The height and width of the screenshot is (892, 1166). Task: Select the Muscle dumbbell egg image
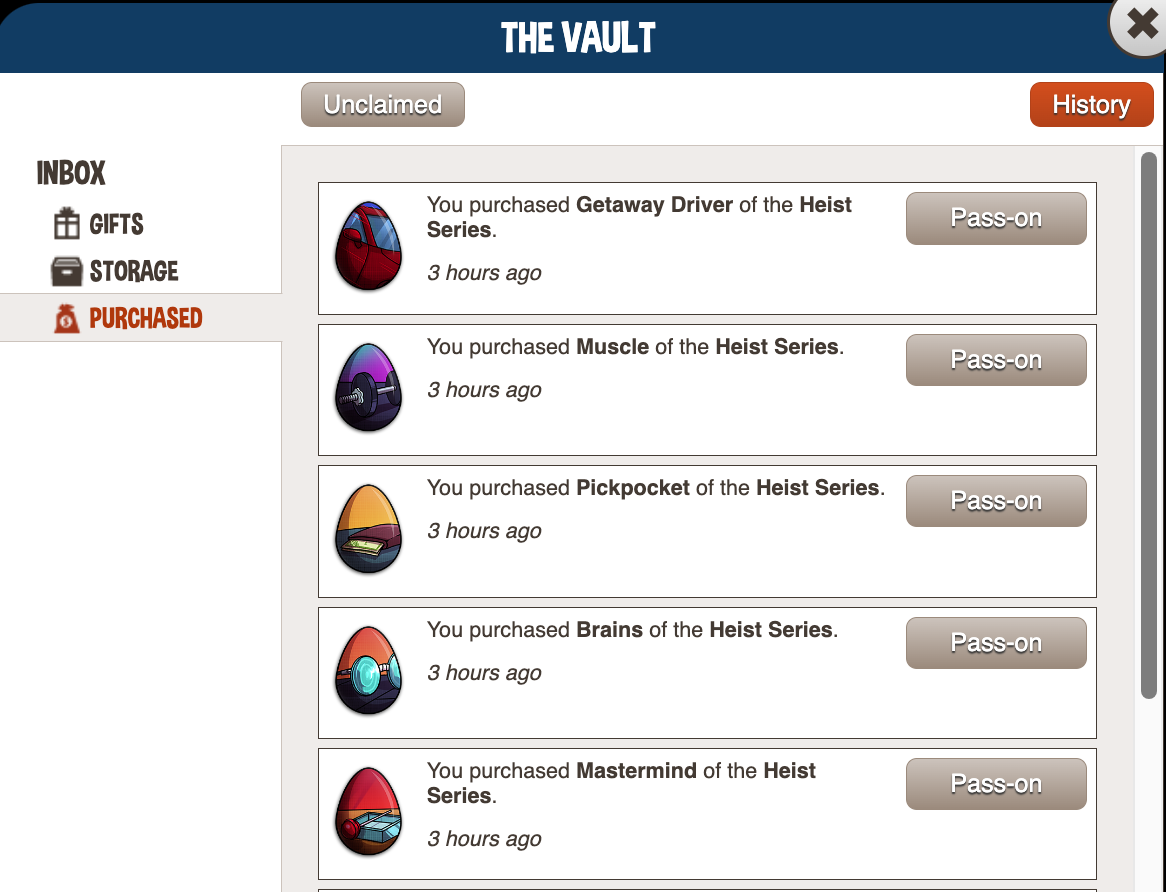point(368,387)
